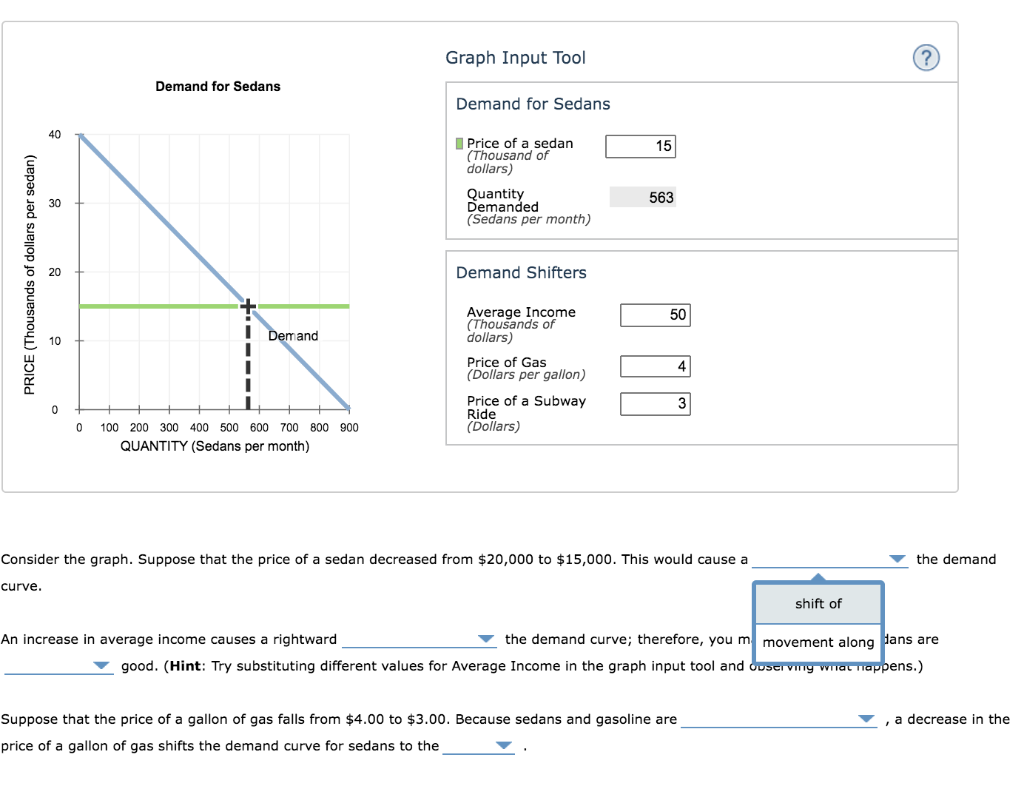The height and width of the screenshot is (786, 1024).
Task: Select 'shift of' from the open dropdown
Action: tap(817, 603)
